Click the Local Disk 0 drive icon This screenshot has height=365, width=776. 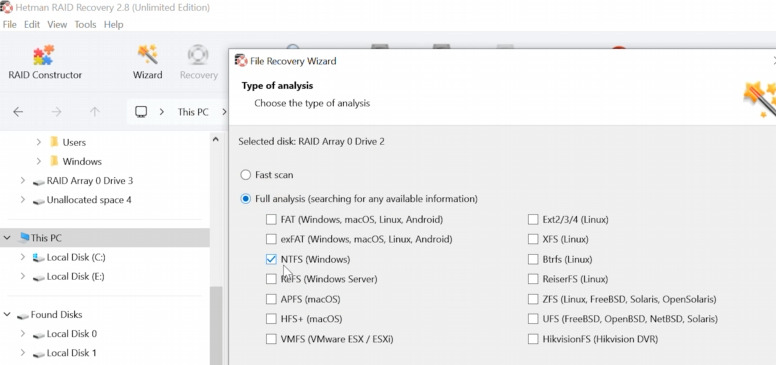click(x=39, y=334)
